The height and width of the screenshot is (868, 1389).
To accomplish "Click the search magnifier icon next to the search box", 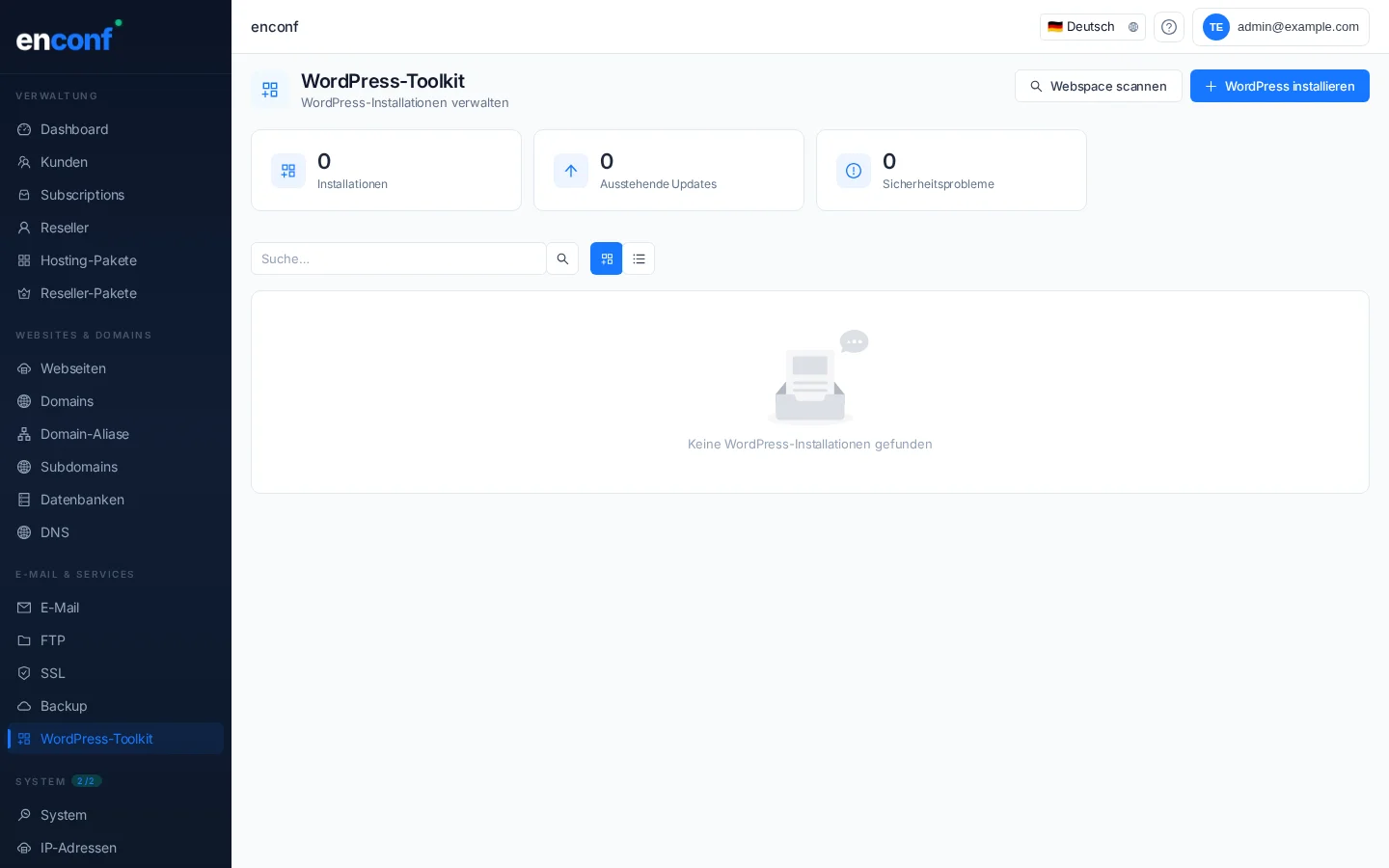I will tap(562, 258).
